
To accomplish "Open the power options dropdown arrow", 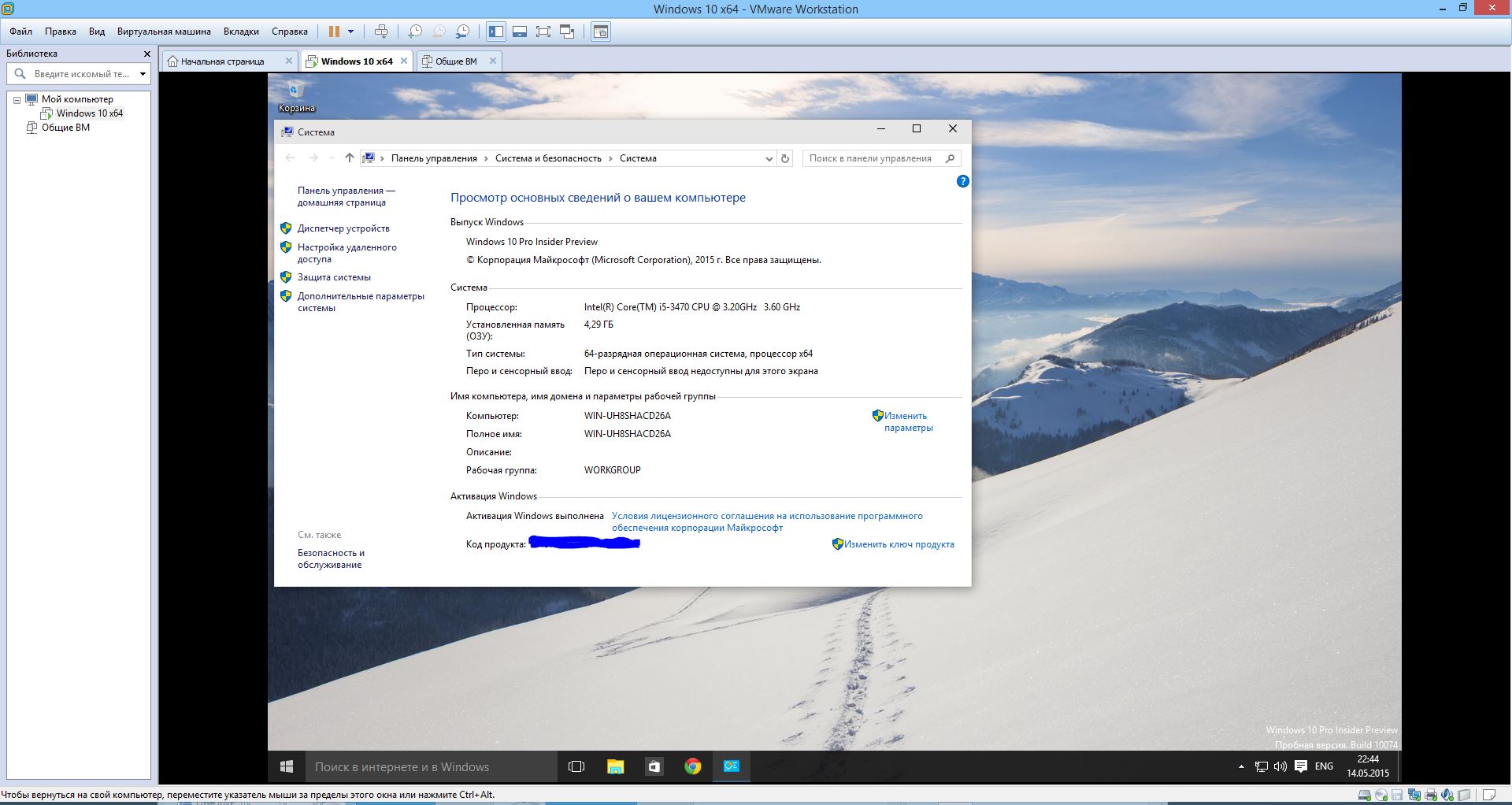I will (350, 32).
